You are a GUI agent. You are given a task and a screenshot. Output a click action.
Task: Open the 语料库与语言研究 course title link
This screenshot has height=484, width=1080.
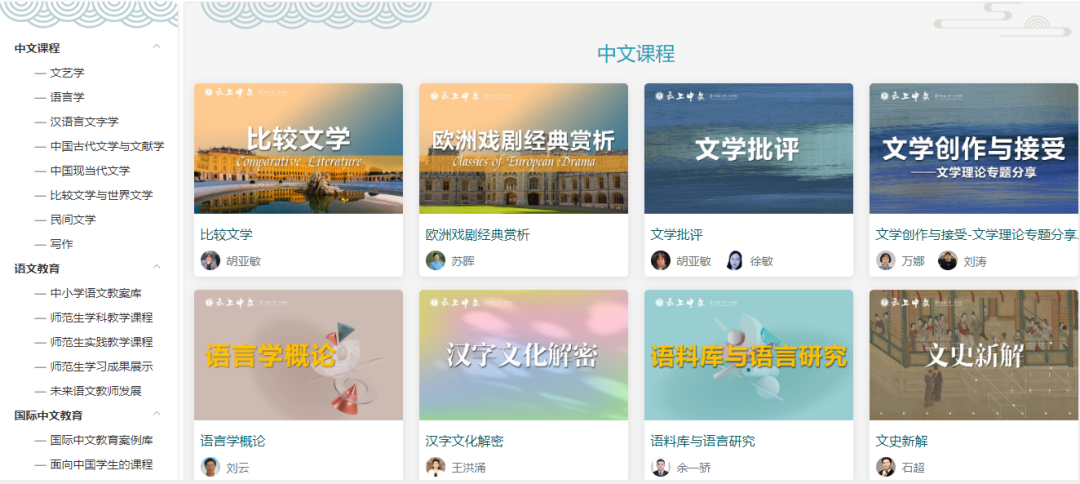pyautogui.click(x=703, y=441)
